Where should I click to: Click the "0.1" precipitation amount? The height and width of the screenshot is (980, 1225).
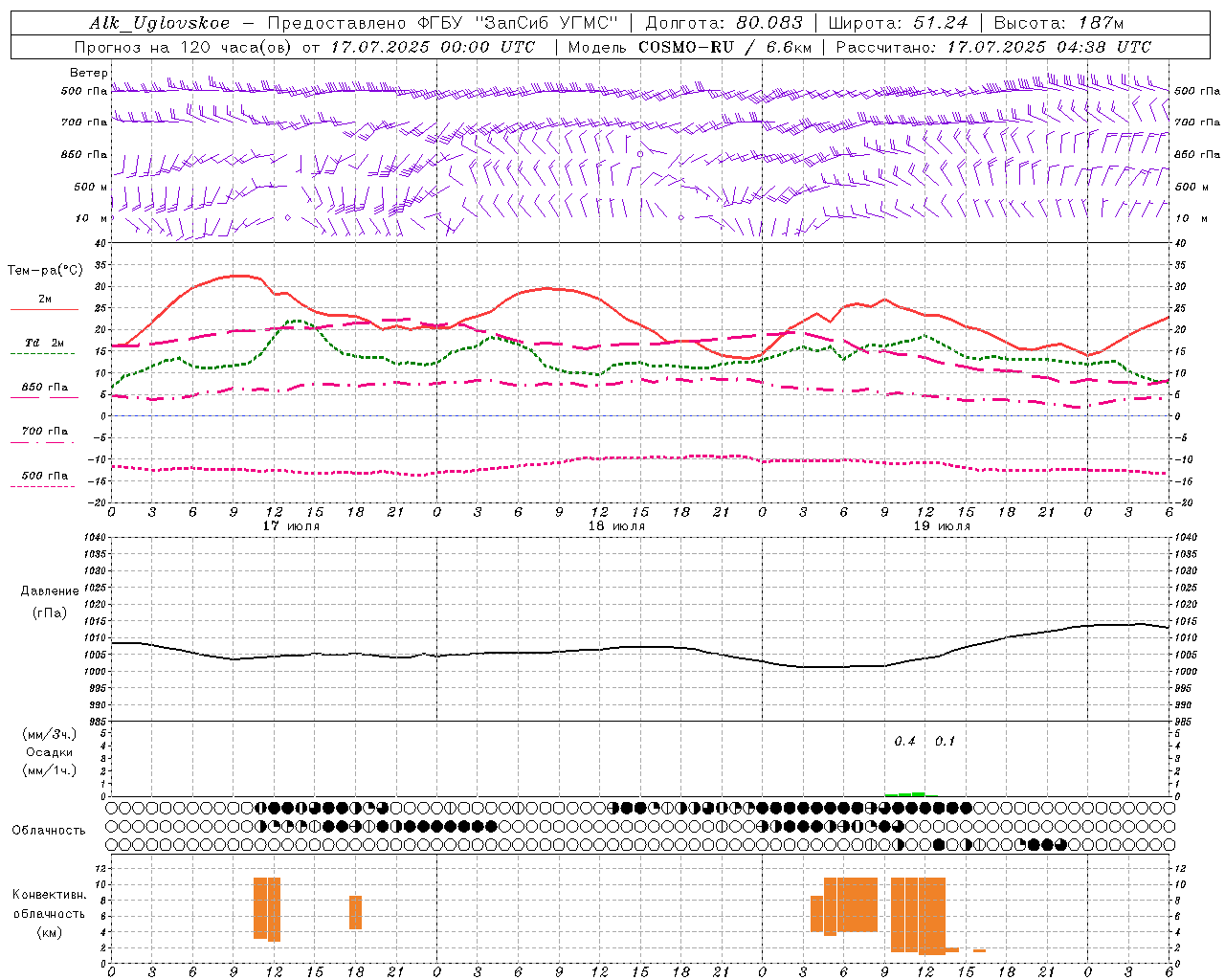(x=945, y=742)
